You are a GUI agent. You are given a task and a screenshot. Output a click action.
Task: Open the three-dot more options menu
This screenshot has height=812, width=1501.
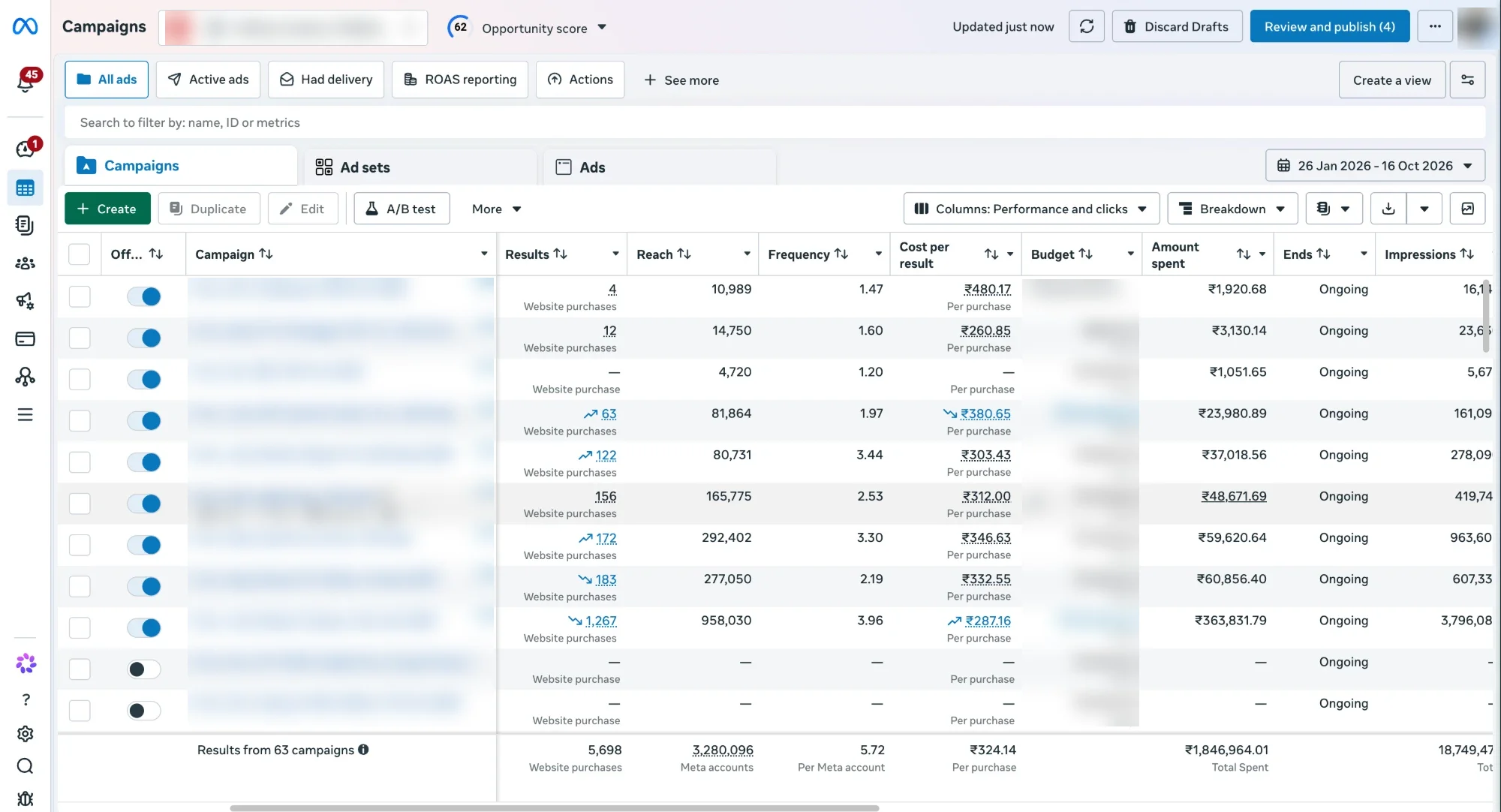(x=1435, y=27)
